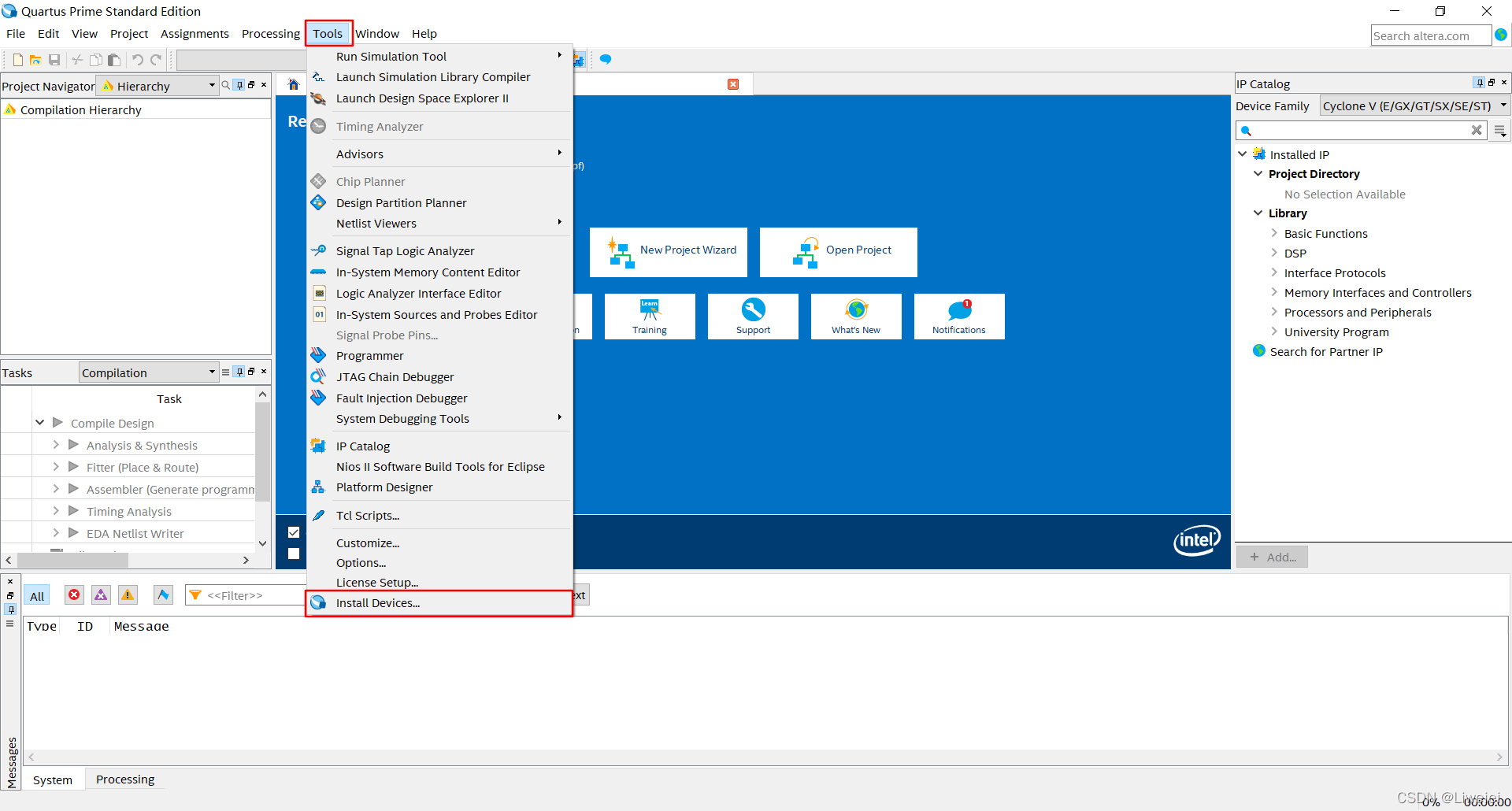This screenshot has height=811, width=1512.
Task: Open the Processing menu
Action: click(x=271, y=34)
